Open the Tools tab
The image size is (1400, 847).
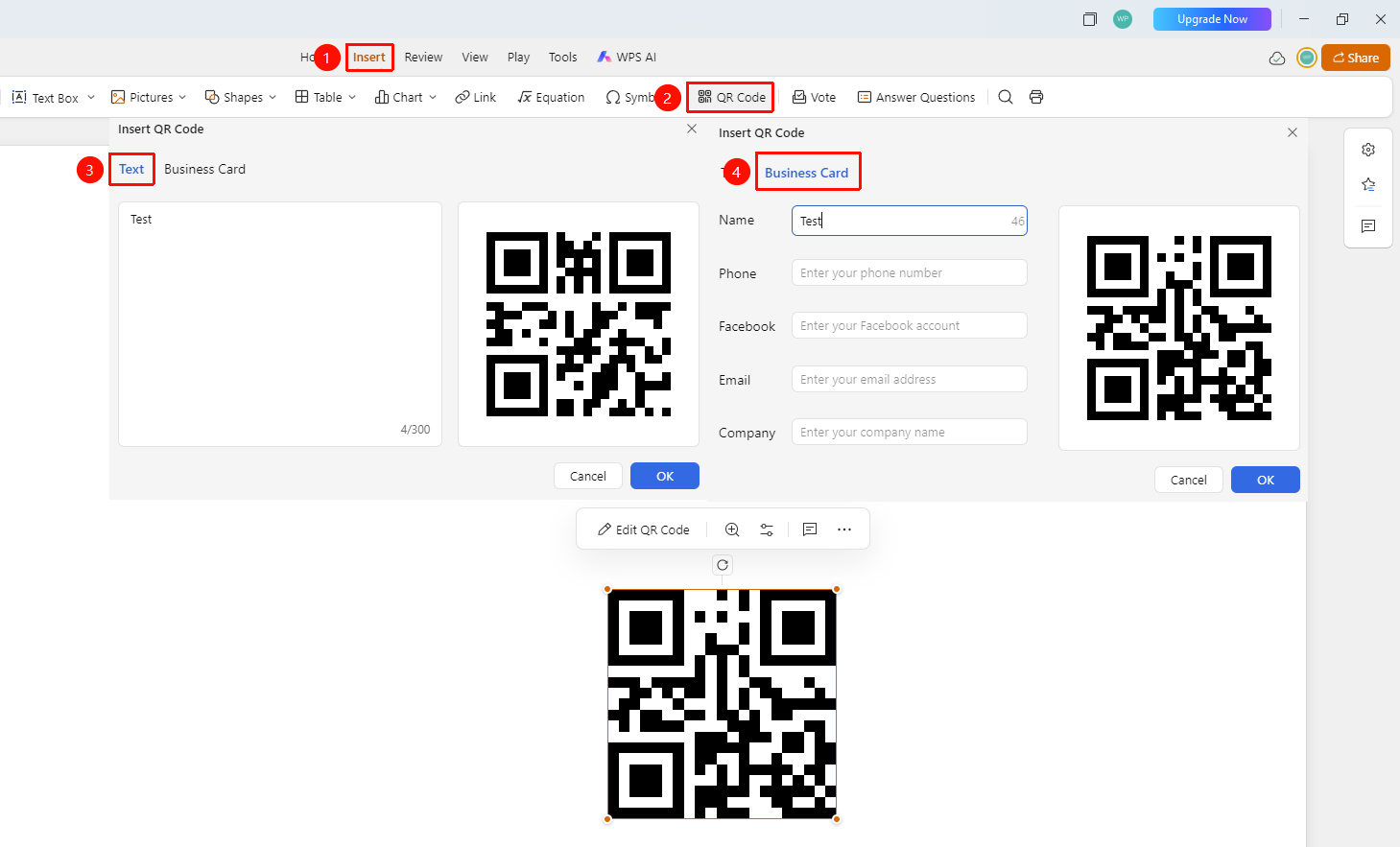click(x=563, y=58)
